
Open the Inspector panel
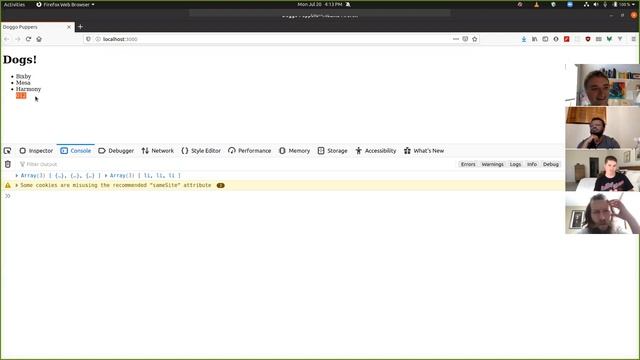click(36, 151)
